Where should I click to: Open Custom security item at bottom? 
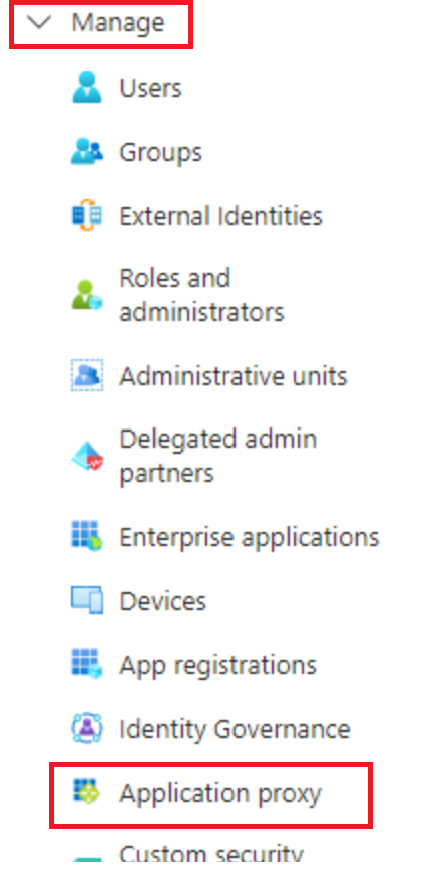212,853
